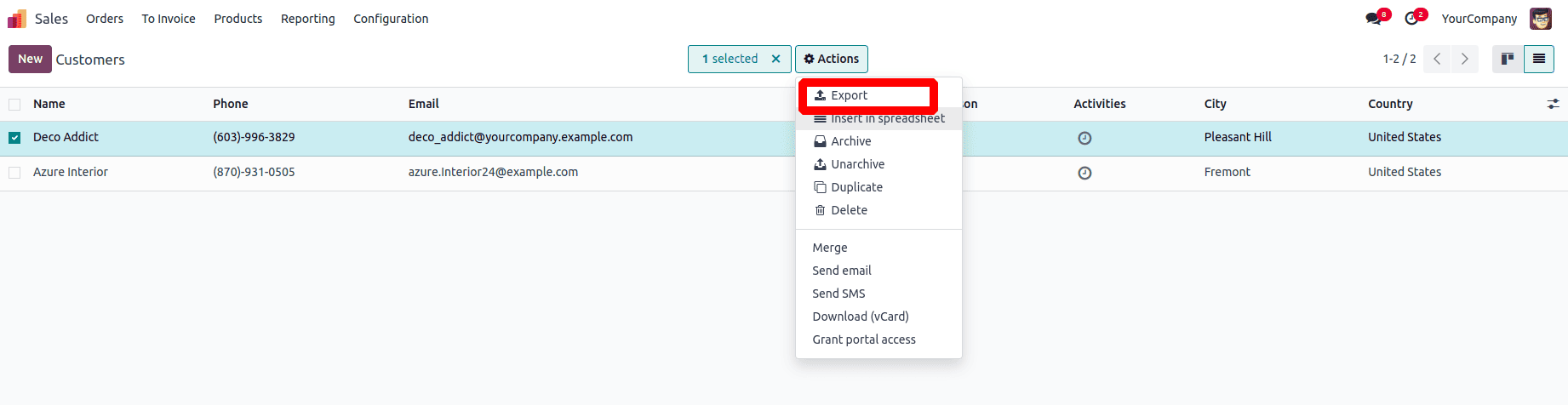Click email azure.Interior24@example.com
The image size is (1568, 405).
point(493,172)
